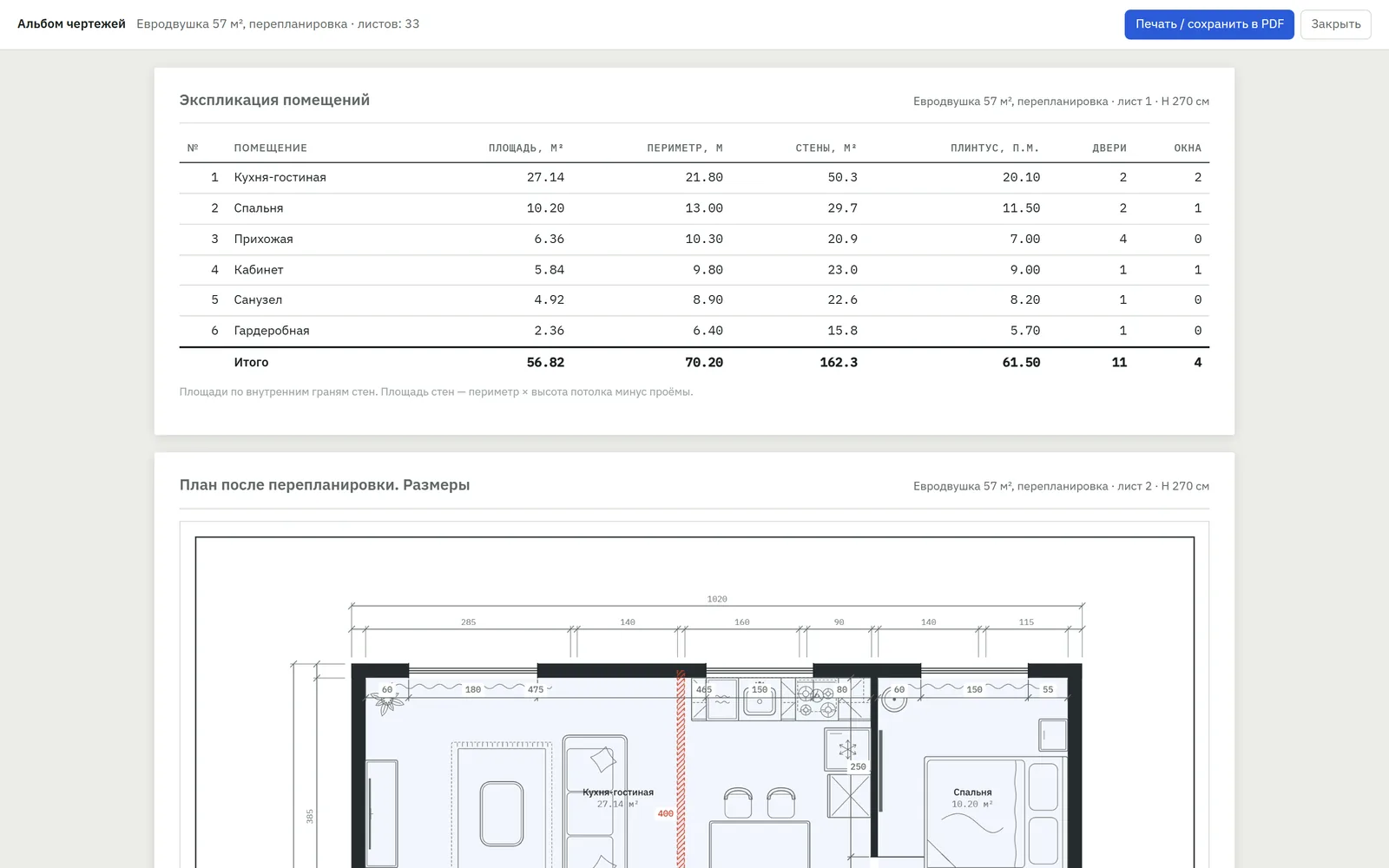Click the stove burners symbol on plan
The image size is (1389, 868).
click(817, 701)
